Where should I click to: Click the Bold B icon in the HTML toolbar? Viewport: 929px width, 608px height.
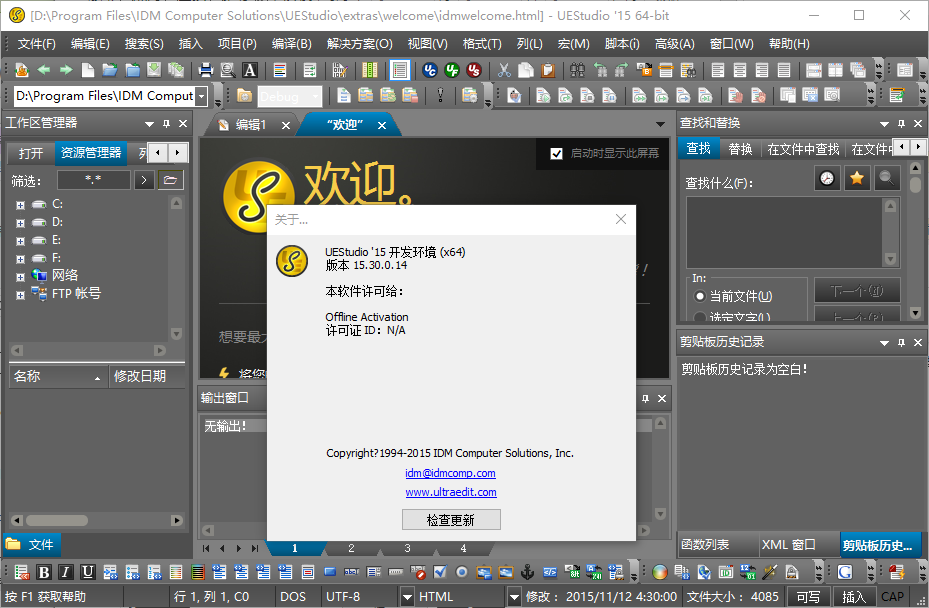(44, 573)
